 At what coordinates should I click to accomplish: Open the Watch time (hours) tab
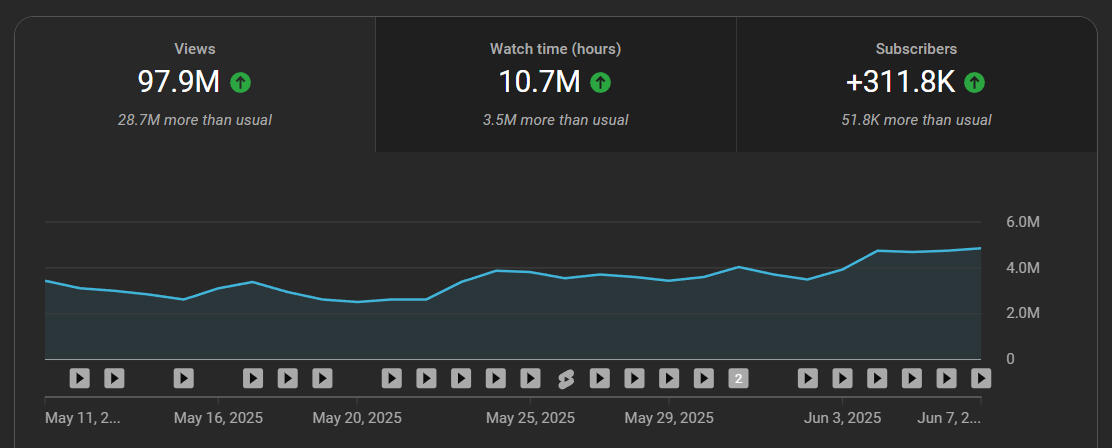(555, 84)
